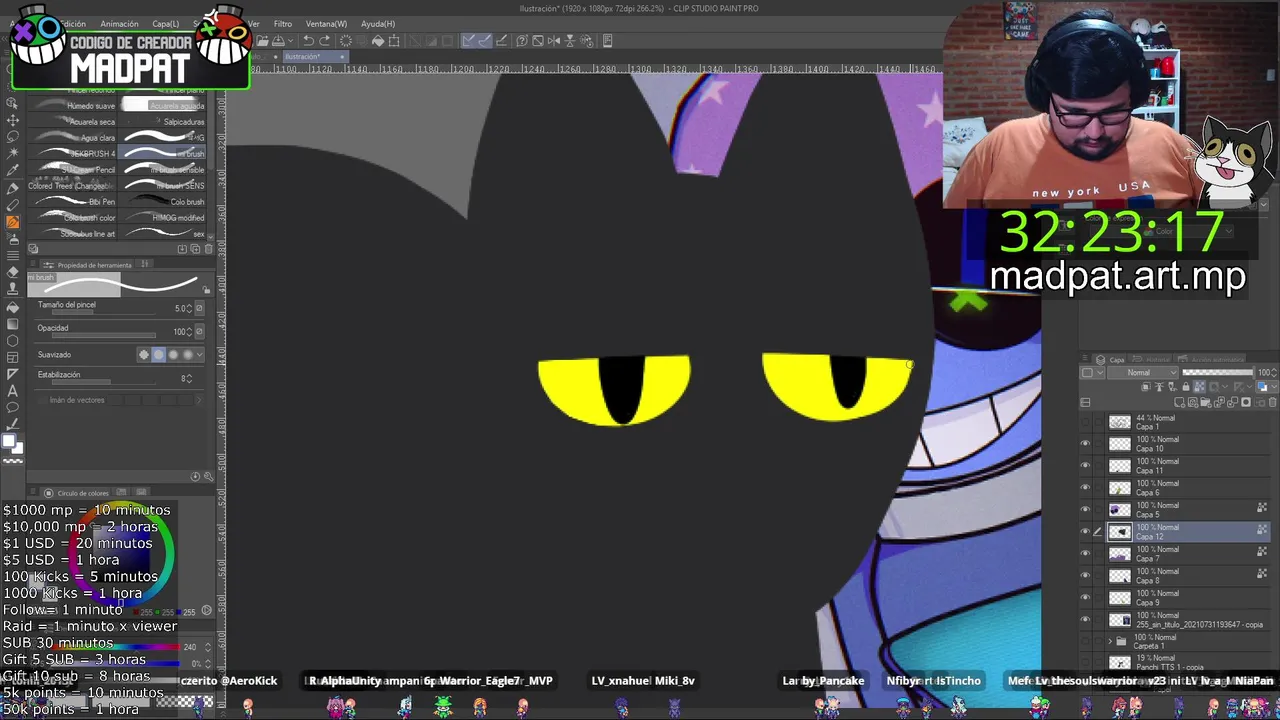The image size is (1280, 720).
Task: Hide the Capa 11 layer
Action: coord(1085,466)
